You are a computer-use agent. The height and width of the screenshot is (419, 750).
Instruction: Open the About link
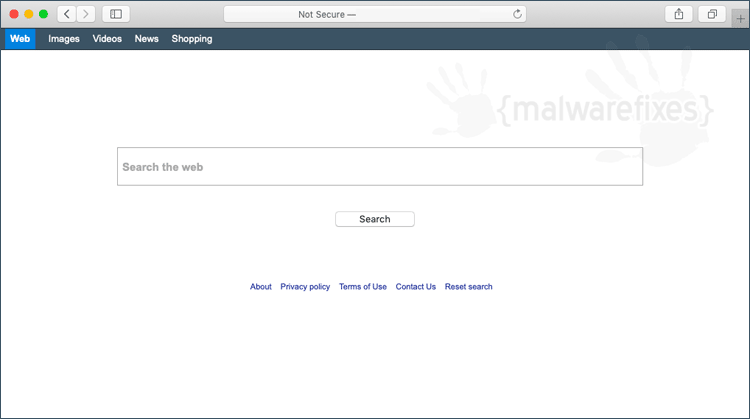click(261, 287)
